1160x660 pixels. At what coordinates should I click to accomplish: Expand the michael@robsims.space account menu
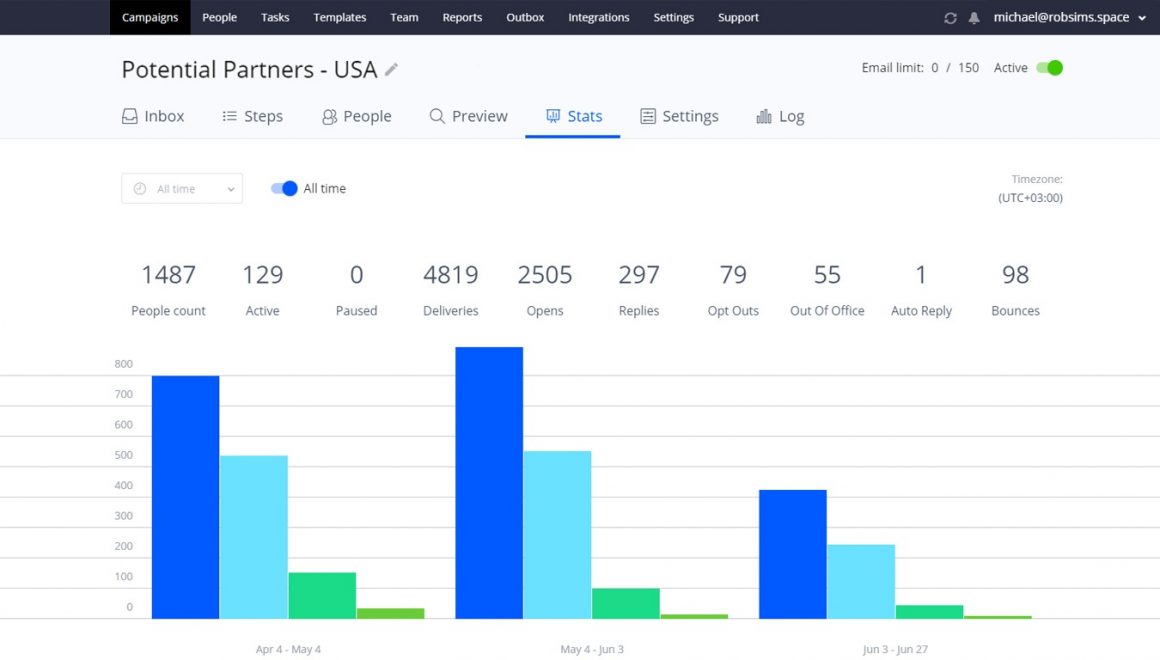[x=1069, y=17]
